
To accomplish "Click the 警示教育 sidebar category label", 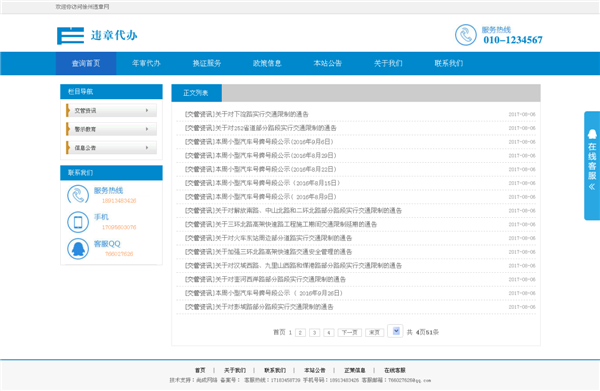I will (85, 129).
